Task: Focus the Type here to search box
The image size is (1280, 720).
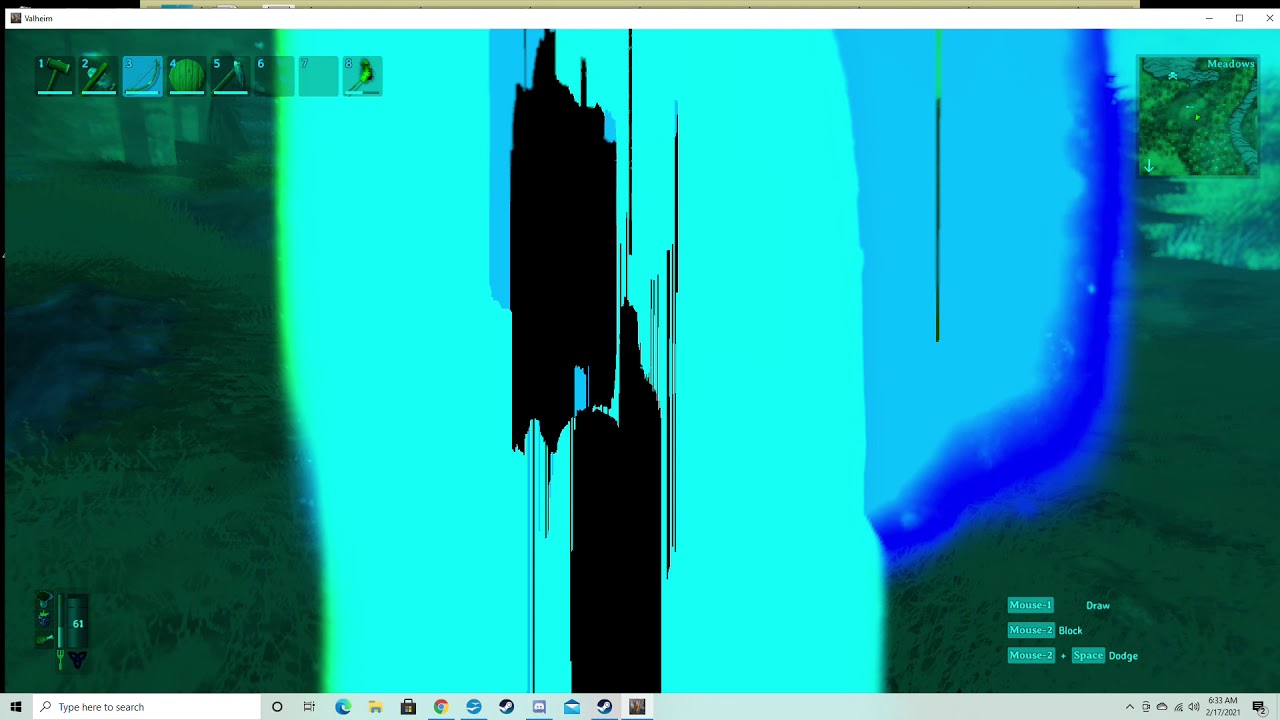Action: 146,707
